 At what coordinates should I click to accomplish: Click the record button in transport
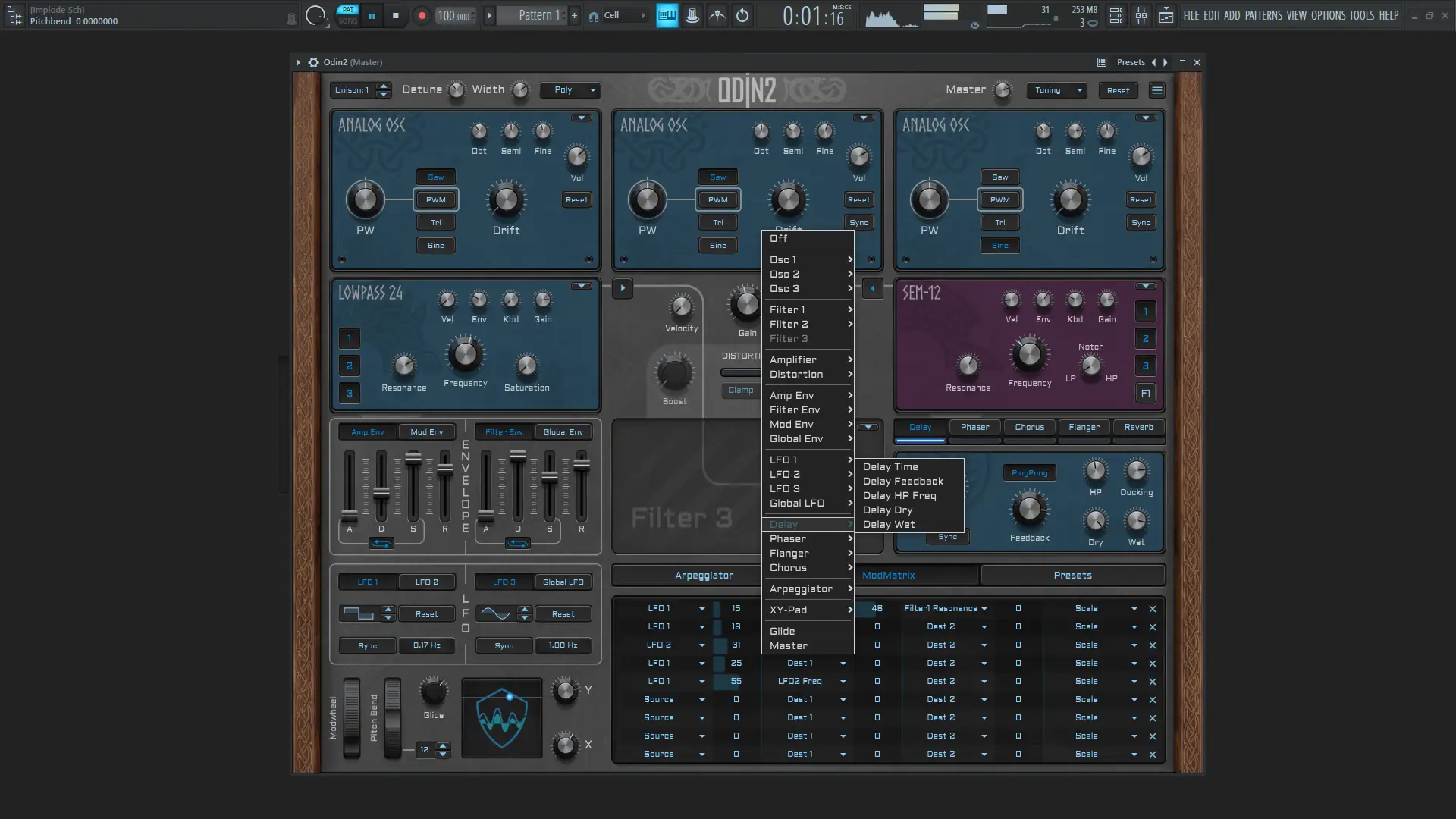tap(422, 15)
